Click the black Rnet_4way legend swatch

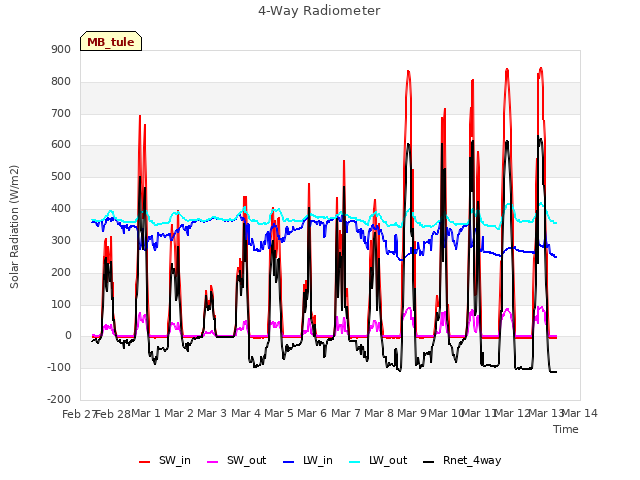point(429,462)
